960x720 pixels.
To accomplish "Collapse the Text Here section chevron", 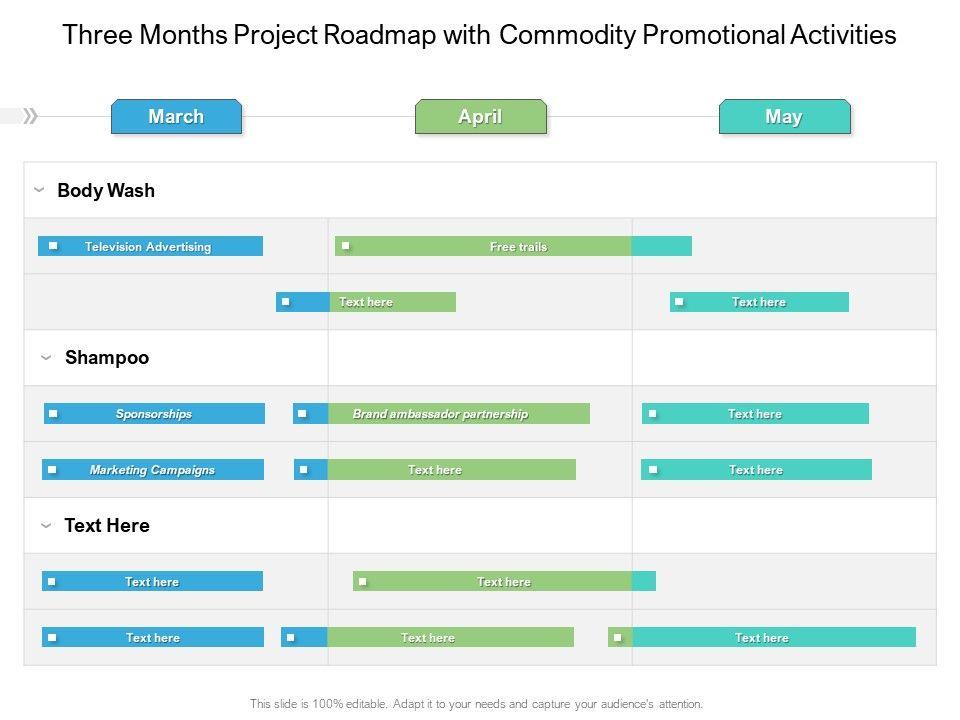I will [x=46, y=525].
